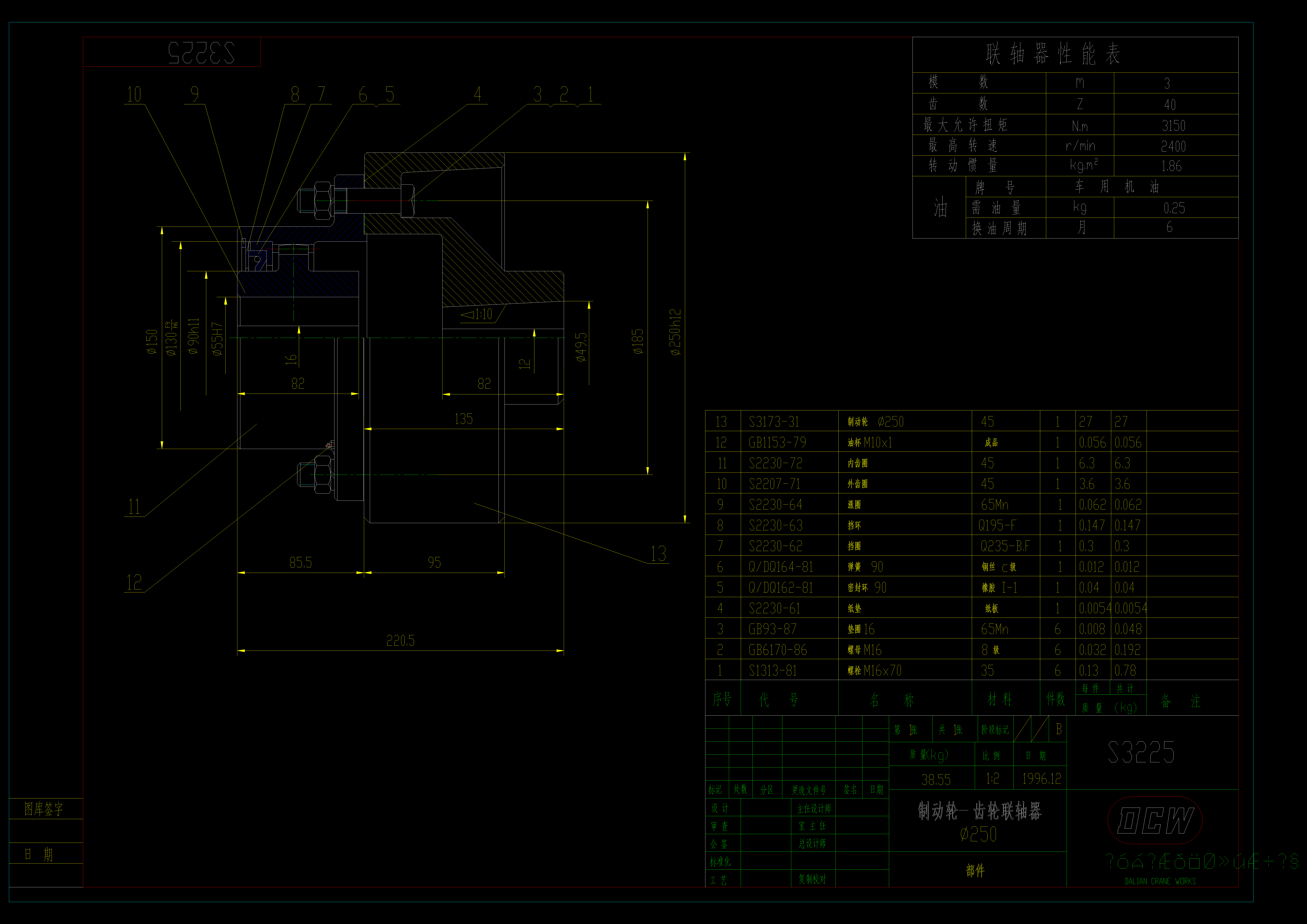This screenshot has width=1307, height=924.
Task: Select the 复制校对 label
Action: [x=812, y=879]
